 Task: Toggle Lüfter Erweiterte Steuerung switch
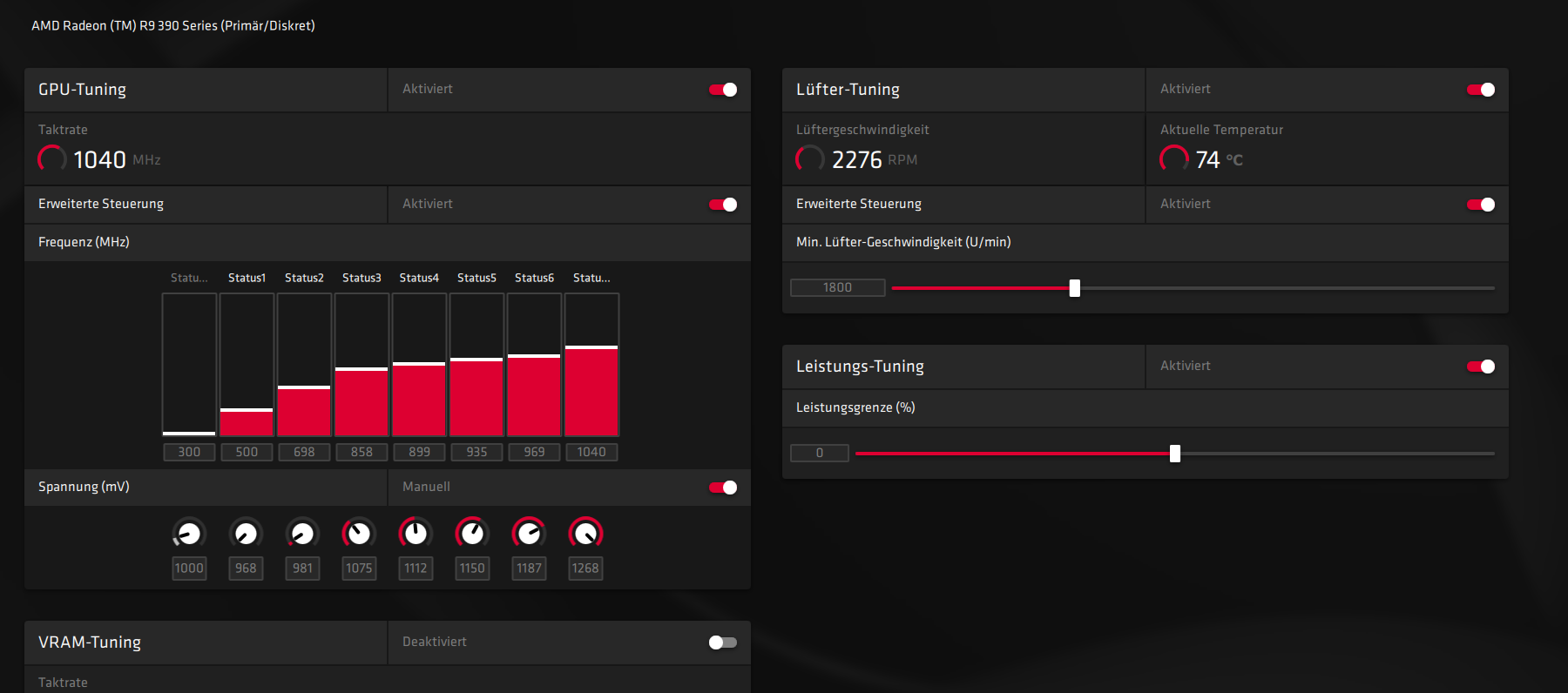[x=1481, y=205]
